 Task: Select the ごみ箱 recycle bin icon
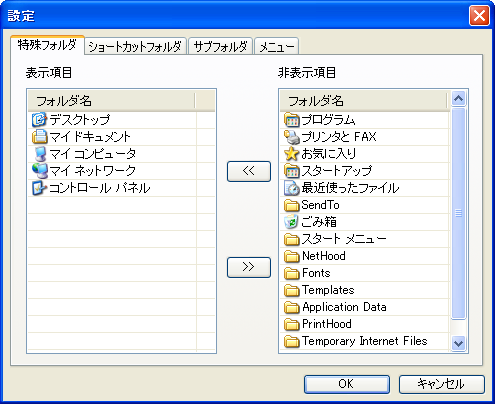tap(291, 222)
